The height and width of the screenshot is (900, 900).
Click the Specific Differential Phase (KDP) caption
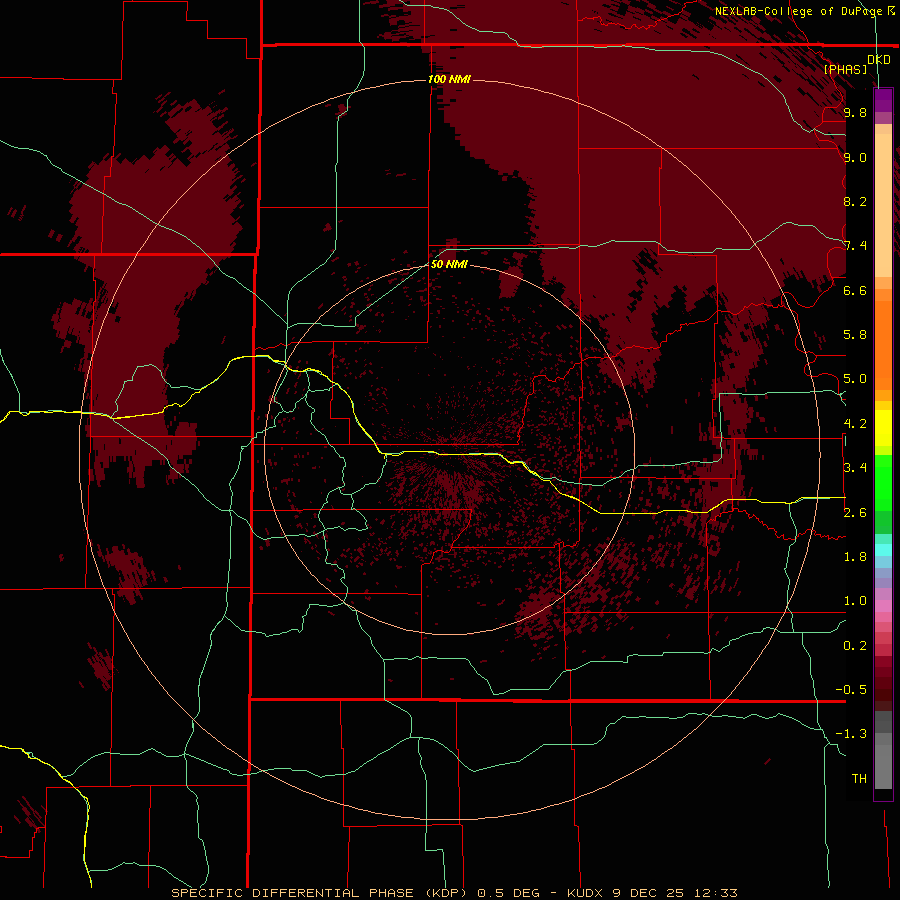[x=321, y=893]
